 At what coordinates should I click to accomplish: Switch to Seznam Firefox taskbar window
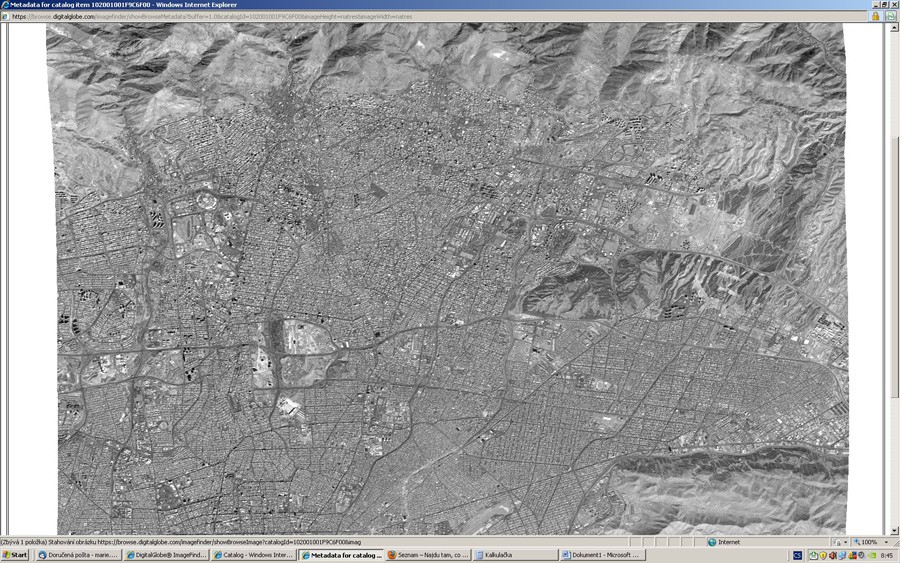coord(429,555)
